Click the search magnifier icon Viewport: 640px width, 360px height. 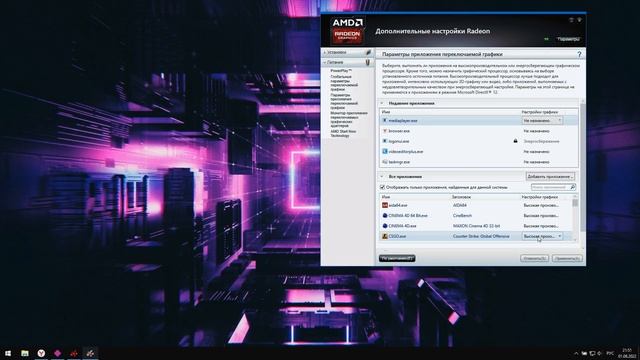573,187
